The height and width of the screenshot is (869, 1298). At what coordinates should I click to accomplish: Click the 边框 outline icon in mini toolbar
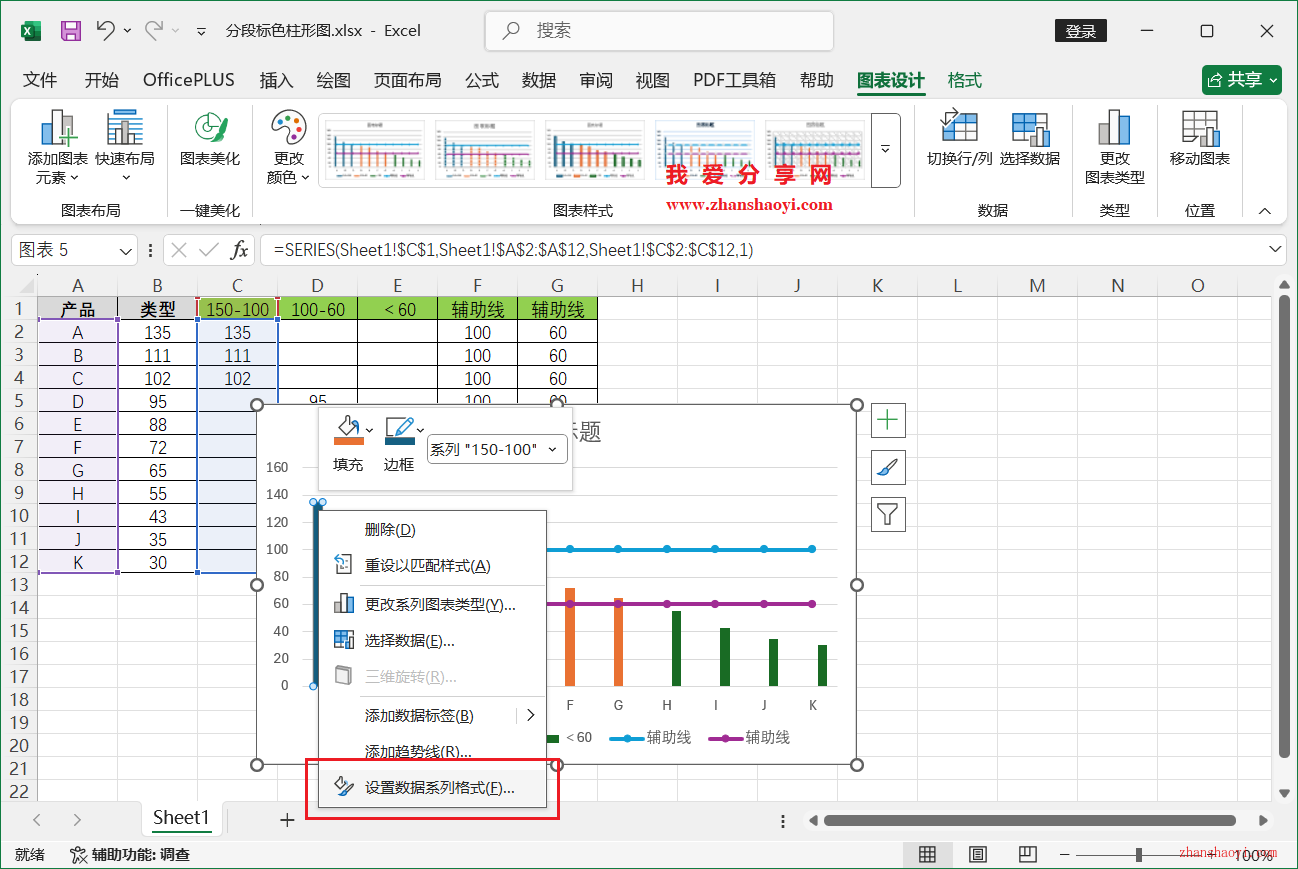tap(396, 430)
